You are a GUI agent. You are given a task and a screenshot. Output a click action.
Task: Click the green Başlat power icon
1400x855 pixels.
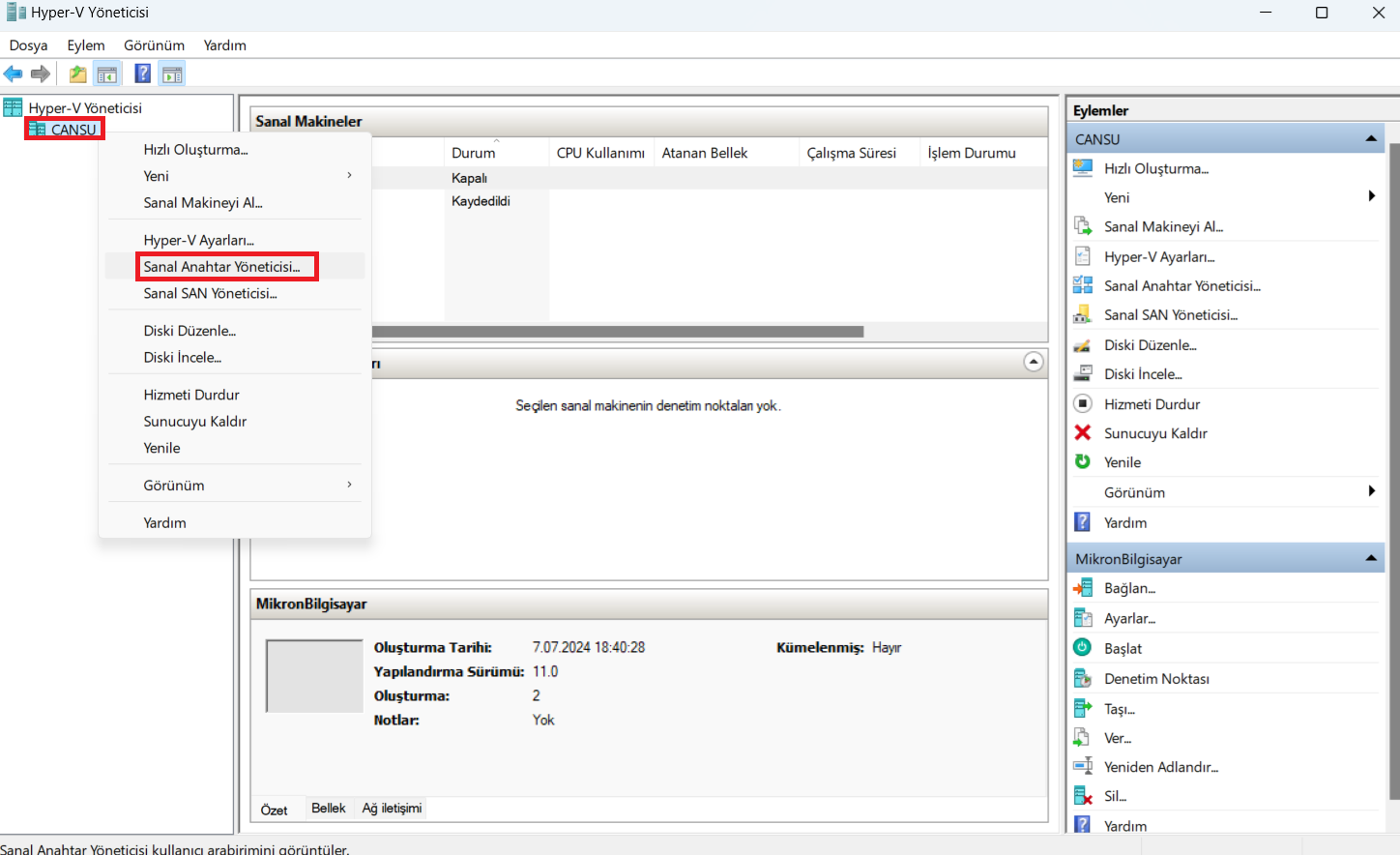coord(1083,647)
